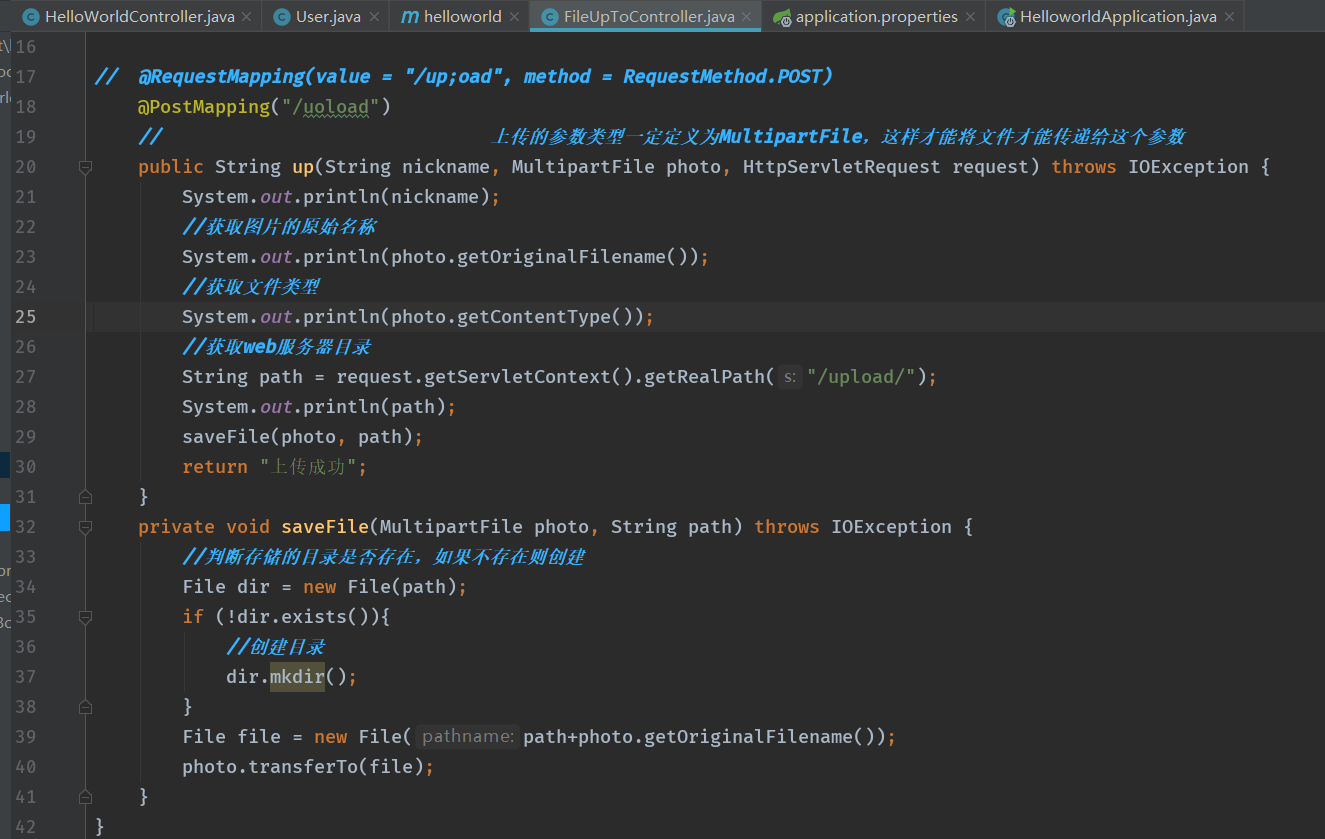Click the fold end marker on line 41
Viewport: 1325px width, 839px height.
pyautogui.click(x=85, y=797)
